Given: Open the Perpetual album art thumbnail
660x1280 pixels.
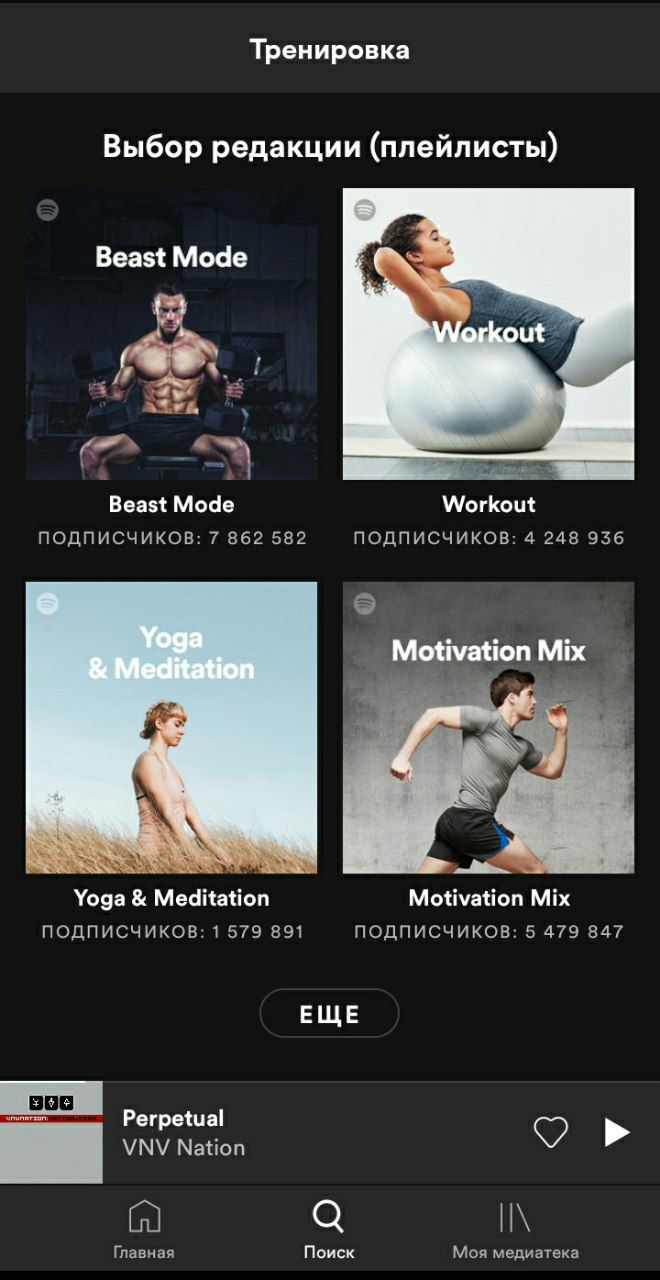Looking at the screenshot, I should coord(51,1132).
